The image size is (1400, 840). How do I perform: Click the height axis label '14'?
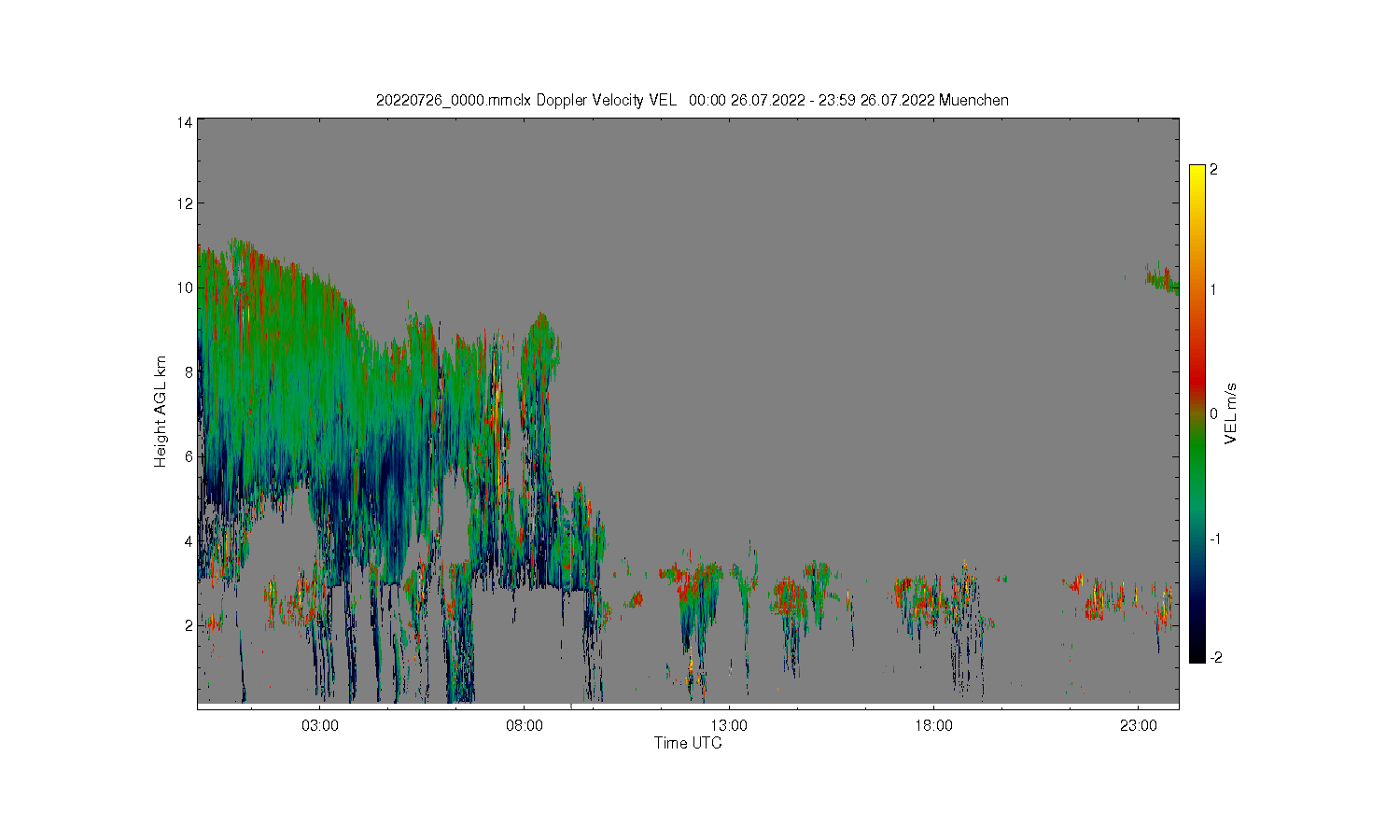tap(185, 122)
